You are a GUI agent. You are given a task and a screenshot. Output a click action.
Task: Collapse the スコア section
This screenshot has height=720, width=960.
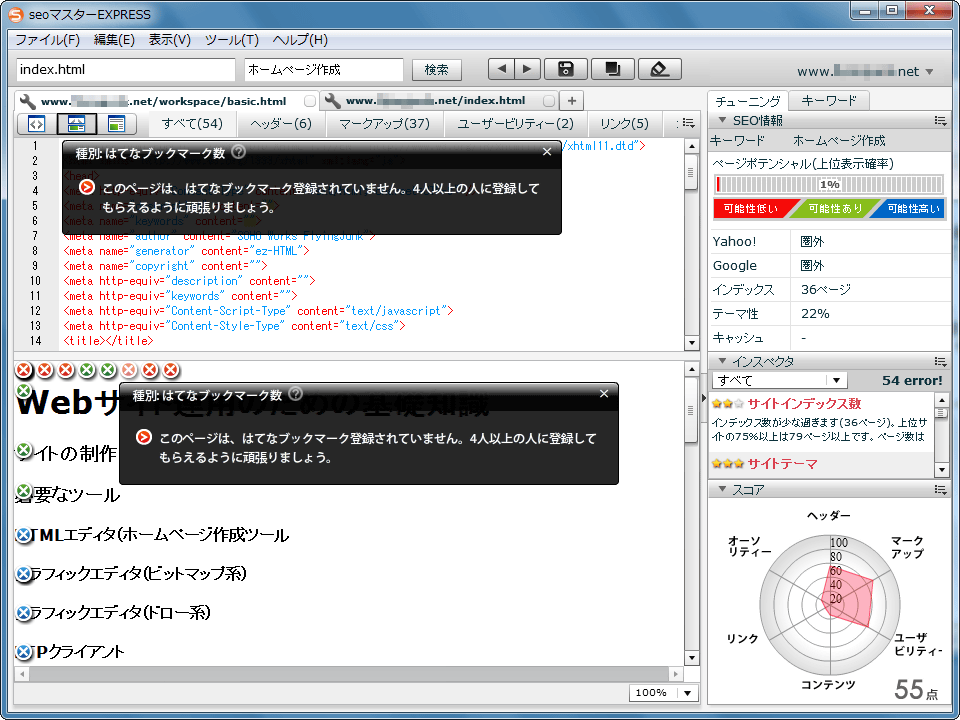(722, 489)
